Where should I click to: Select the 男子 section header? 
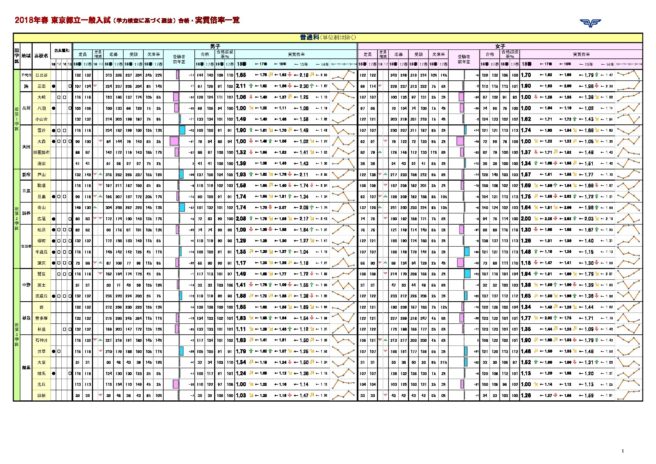click(215, 46)
